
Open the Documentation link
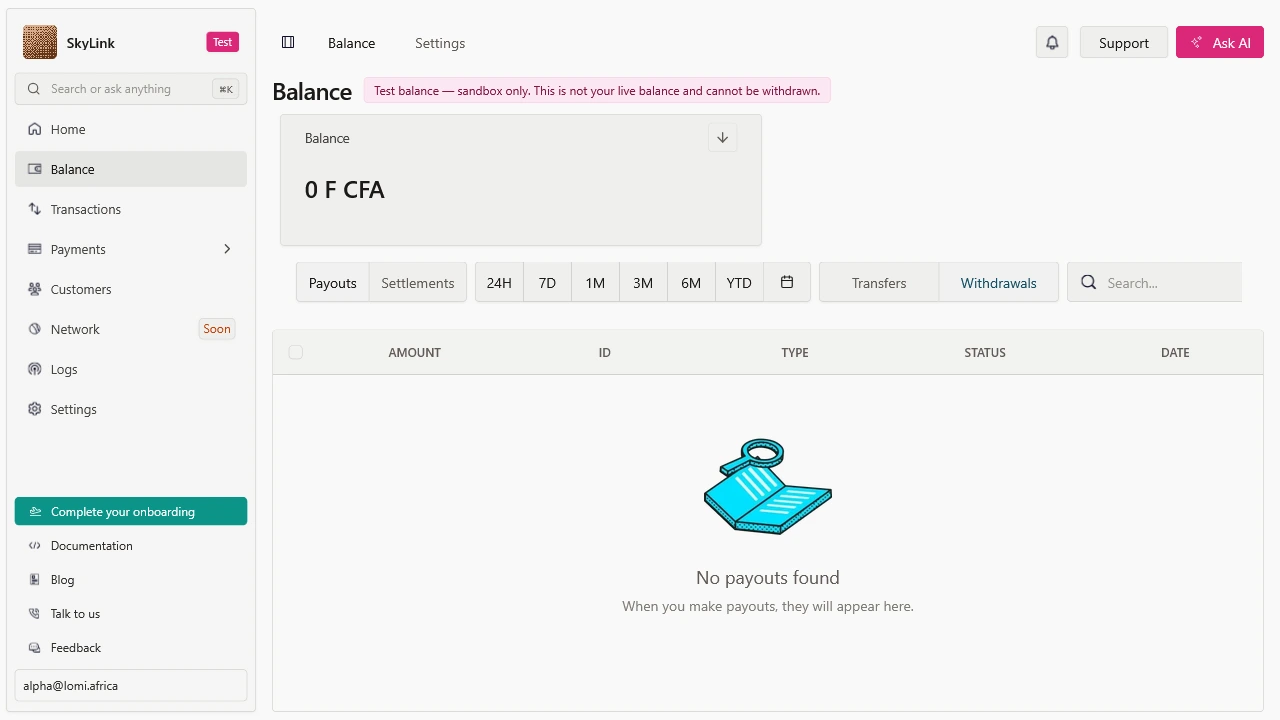click(131, 546)
